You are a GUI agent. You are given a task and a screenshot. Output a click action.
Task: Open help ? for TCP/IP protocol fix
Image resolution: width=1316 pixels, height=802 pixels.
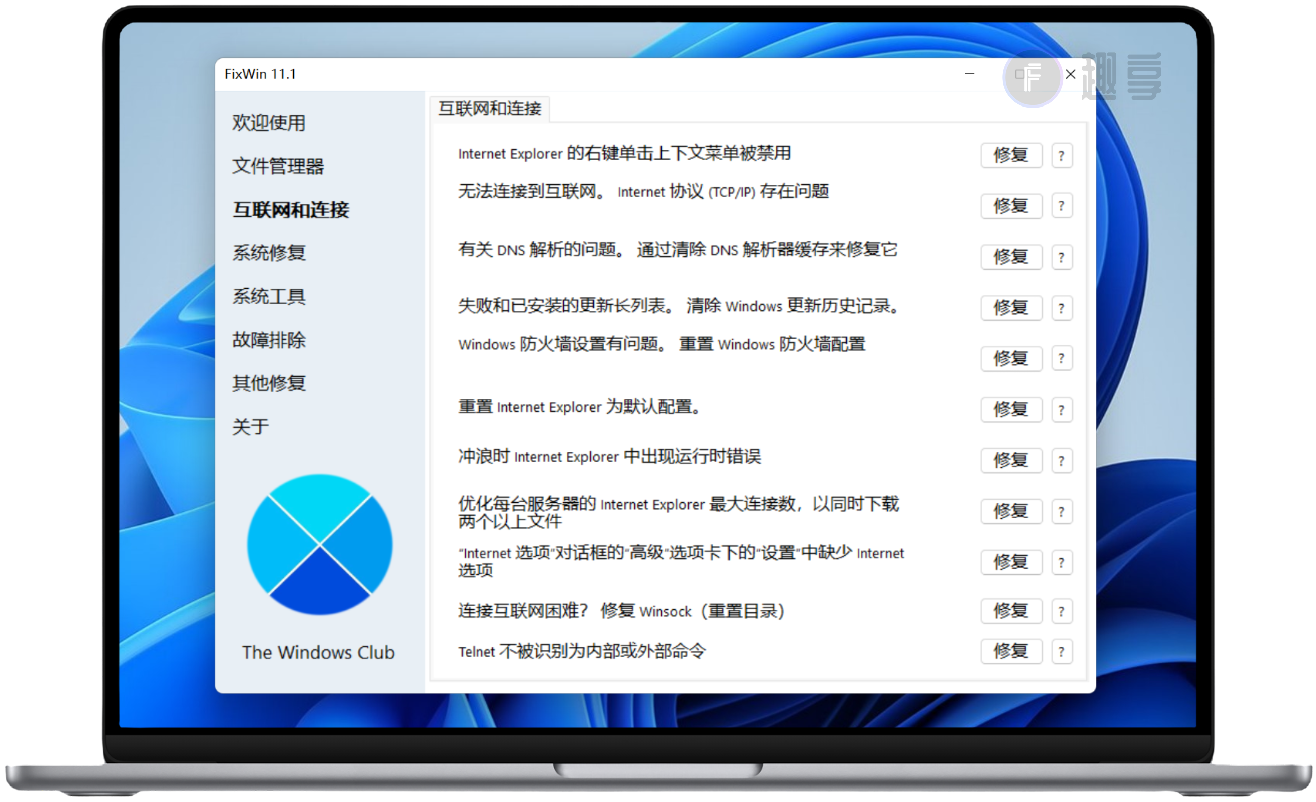pyautogui.click(x=1062, y=206)
